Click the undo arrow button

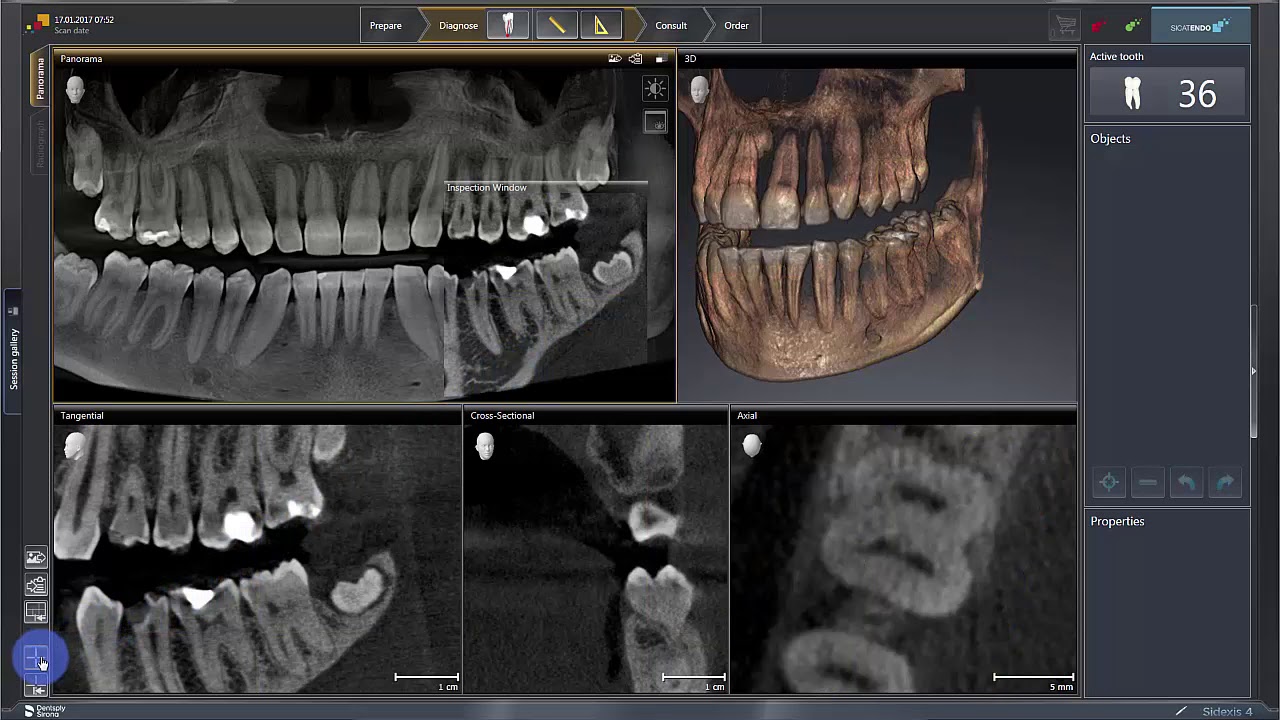tap(1186, 483)
